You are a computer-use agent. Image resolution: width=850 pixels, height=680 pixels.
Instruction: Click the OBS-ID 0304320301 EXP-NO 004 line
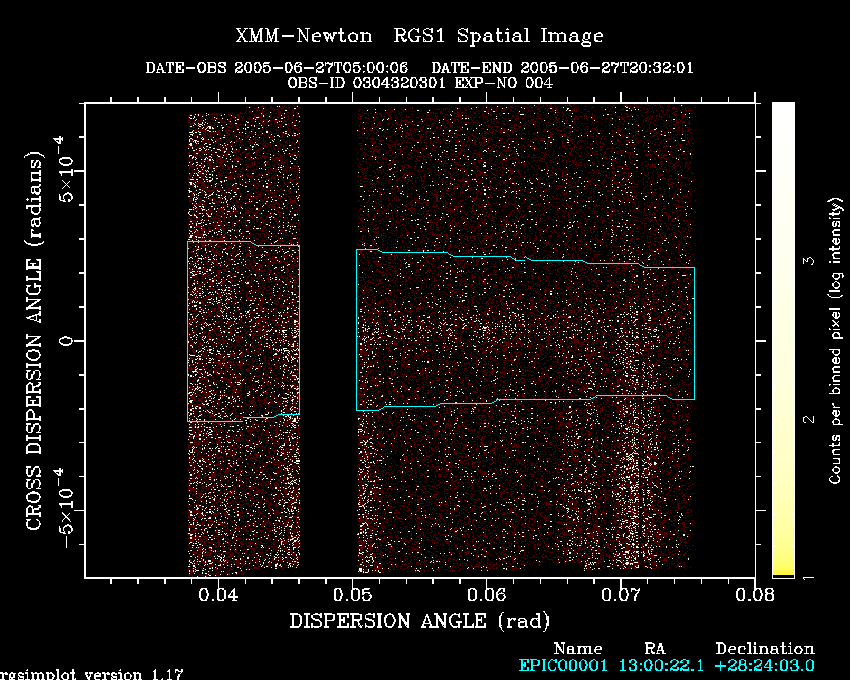(420, 83)
